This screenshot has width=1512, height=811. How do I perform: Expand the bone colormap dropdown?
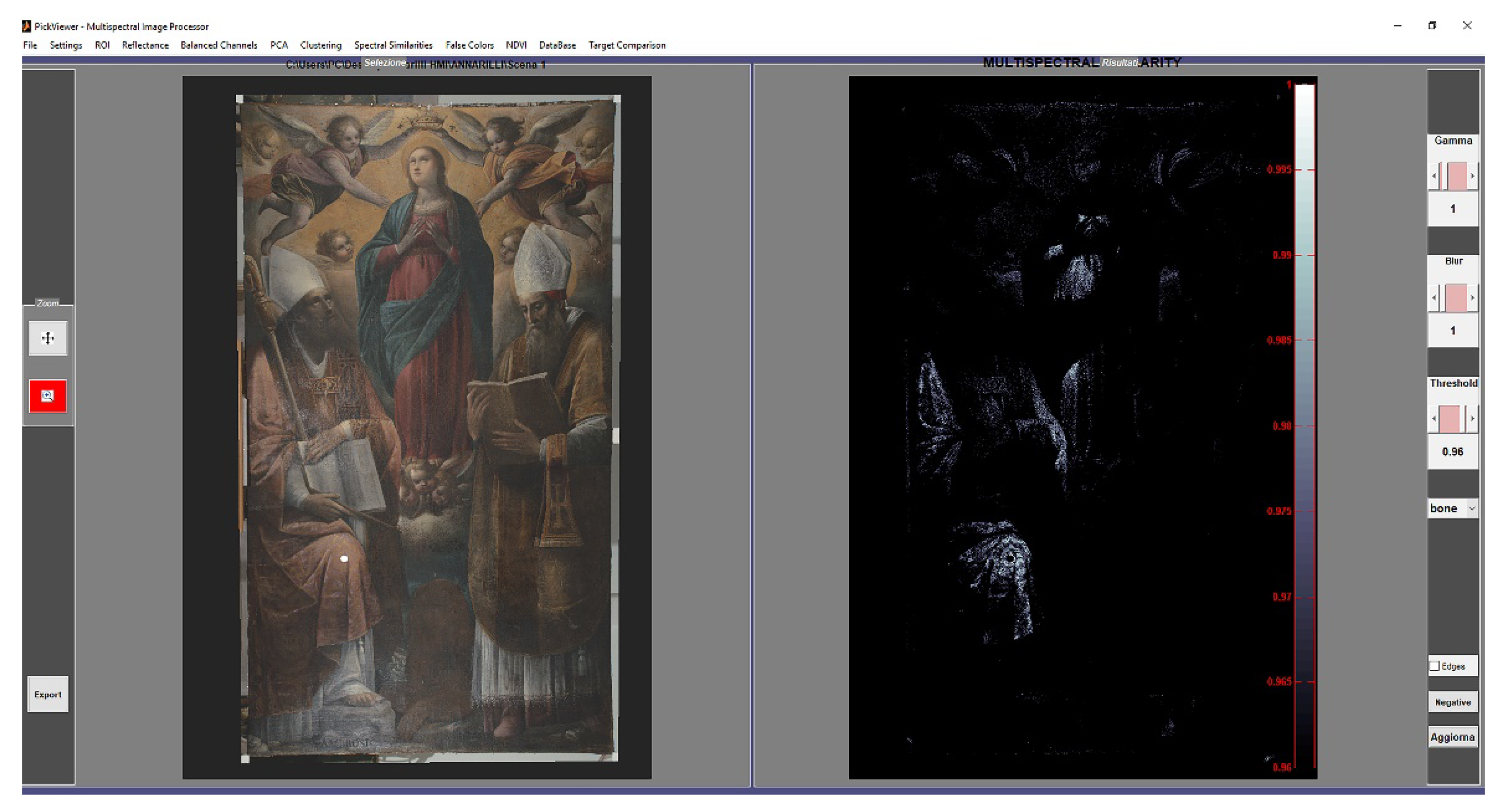click(1472, 508)
